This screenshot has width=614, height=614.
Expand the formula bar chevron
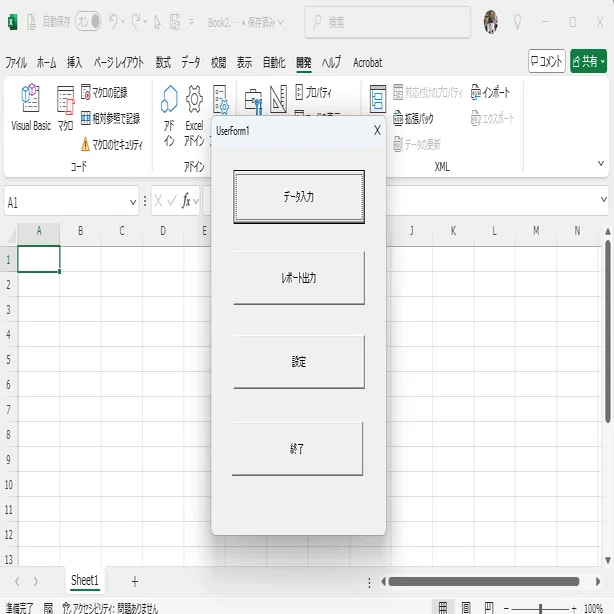(x=603, y=199)
